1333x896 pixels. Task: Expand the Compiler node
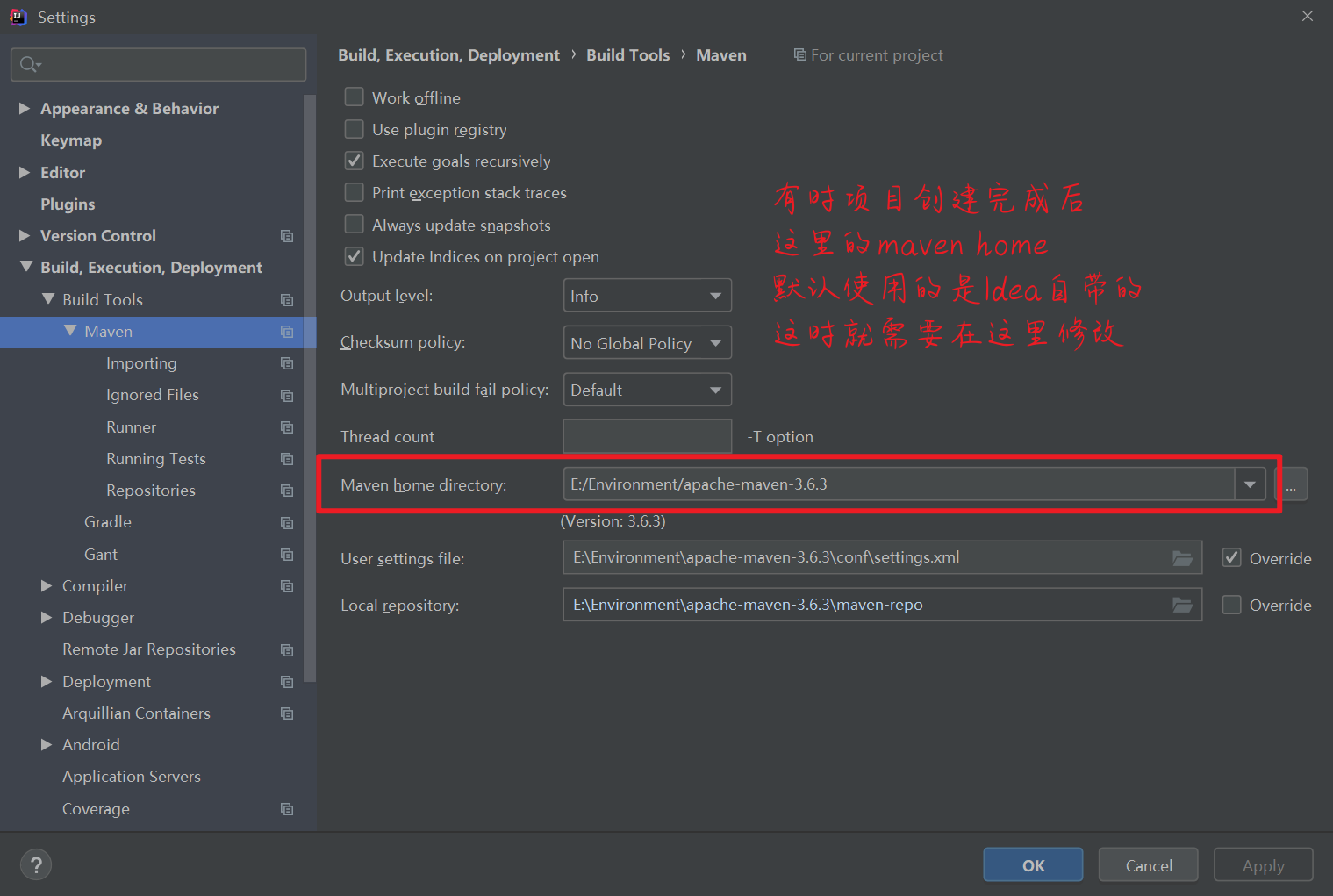point(47,585)
